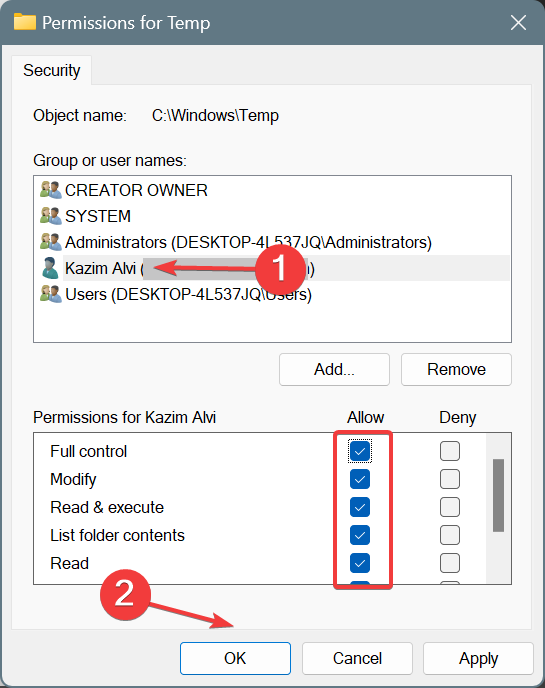This screenshot has width=545, height=688.
Task: Click the permissions list scrollbar thumb
Action: click(498, 495)
